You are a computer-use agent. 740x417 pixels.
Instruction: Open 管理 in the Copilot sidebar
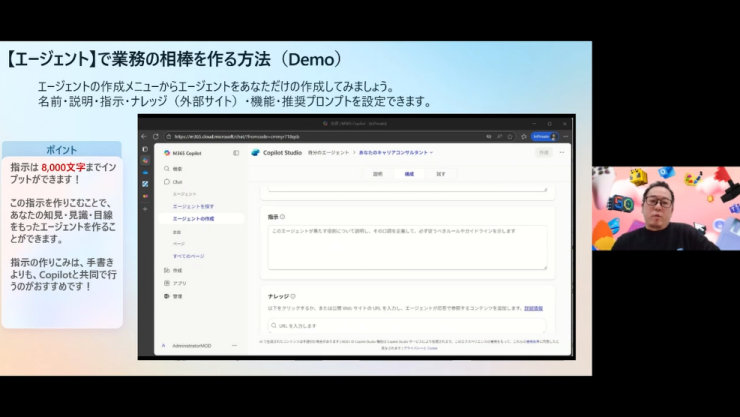pyautogui.click(x=173, y=296)
